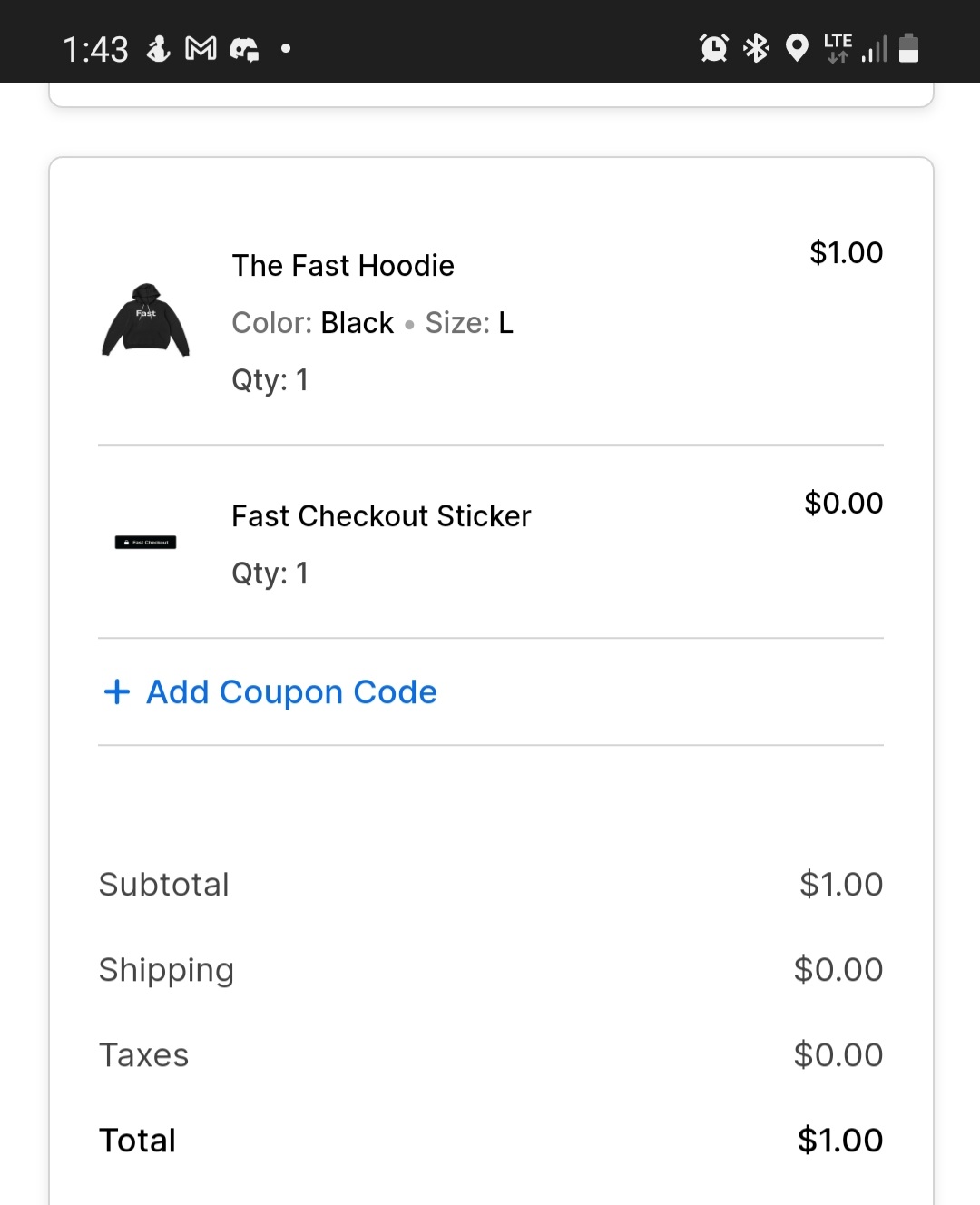Tap the Discord notification icon

coord(244,49)
